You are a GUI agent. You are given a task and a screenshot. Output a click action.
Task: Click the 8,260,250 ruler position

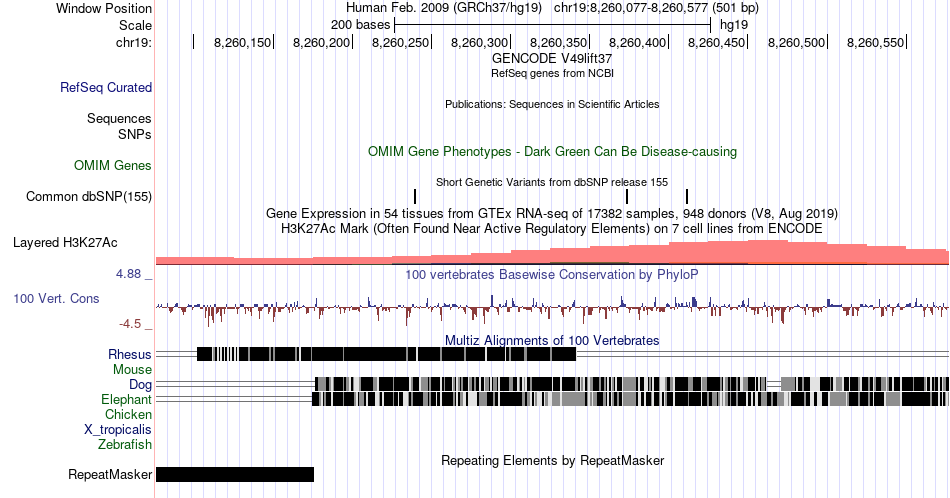point(400,42)
